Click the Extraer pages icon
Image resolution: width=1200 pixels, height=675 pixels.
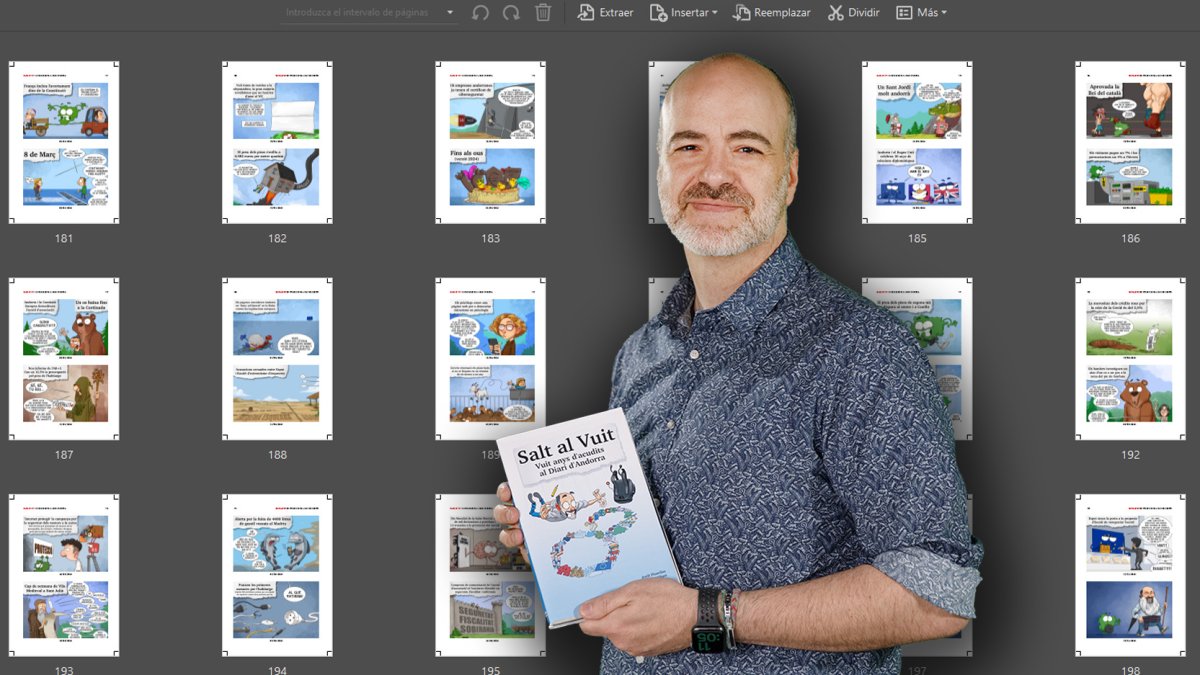point(586,13)
